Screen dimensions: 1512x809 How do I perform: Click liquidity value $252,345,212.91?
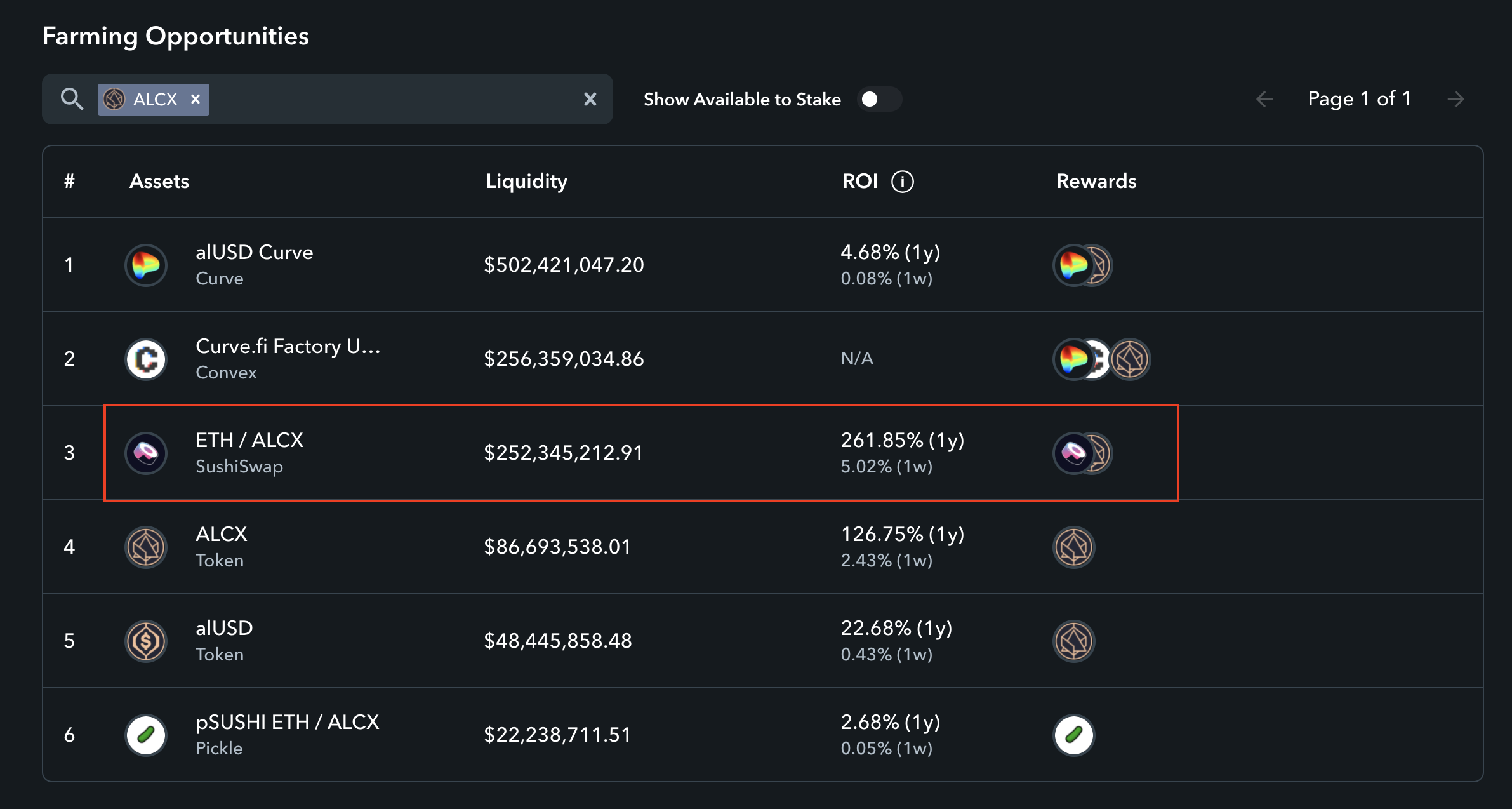(x=563, y=453)
